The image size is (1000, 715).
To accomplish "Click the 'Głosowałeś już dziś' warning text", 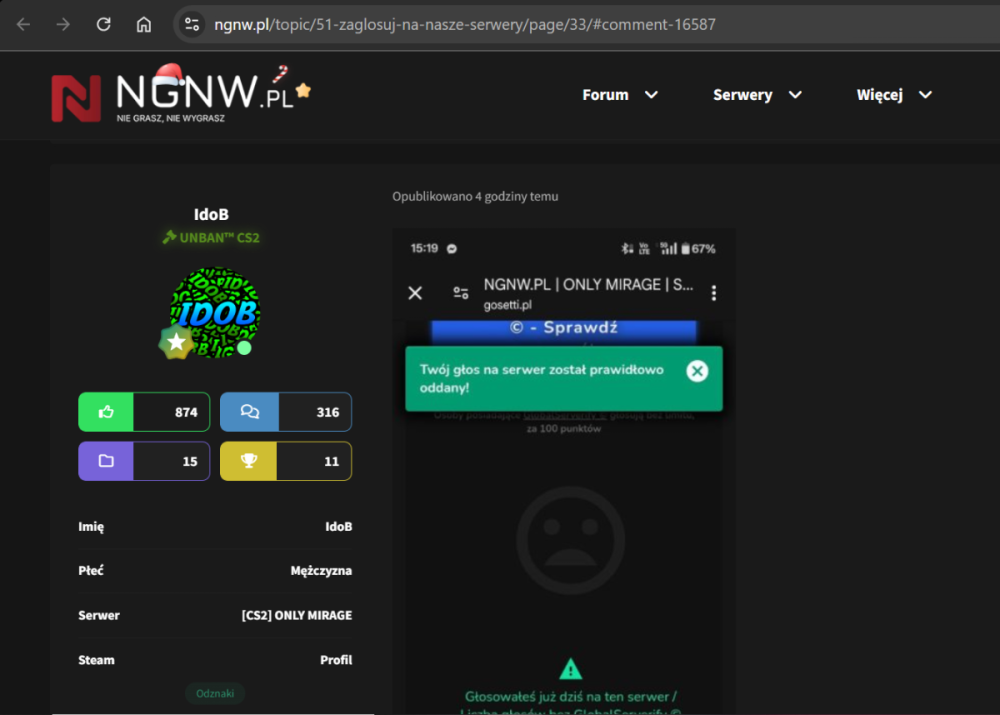I will coord(571,697).
